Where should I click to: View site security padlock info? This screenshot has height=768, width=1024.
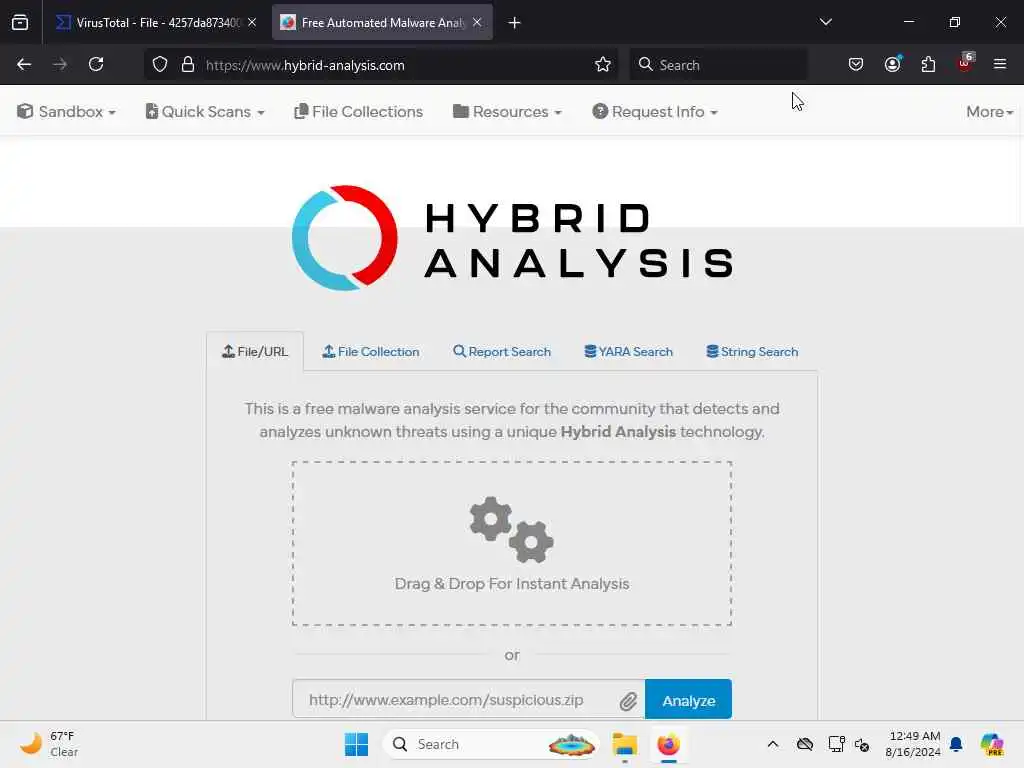click(188, 65)
